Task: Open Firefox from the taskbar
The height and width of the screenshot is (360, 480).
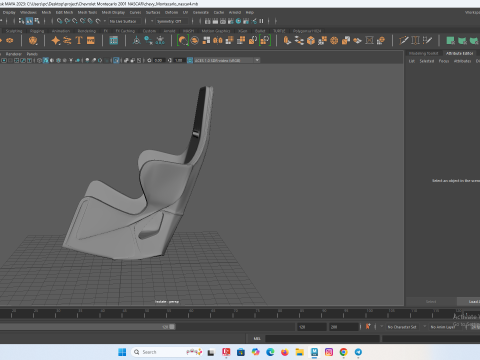Action: pos(285,352)
